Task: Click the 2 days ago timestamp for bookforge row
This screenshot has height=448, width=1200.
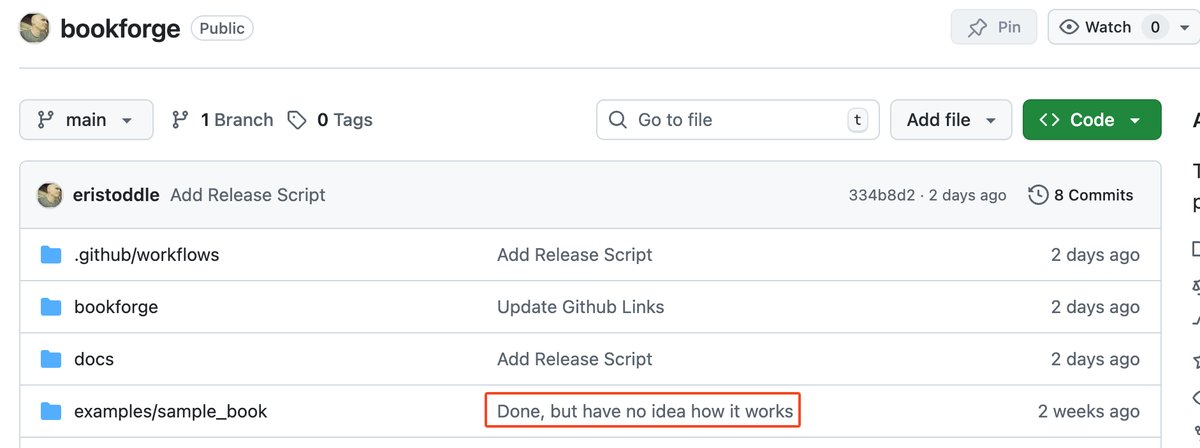Action: click(x=1095, y=307)
